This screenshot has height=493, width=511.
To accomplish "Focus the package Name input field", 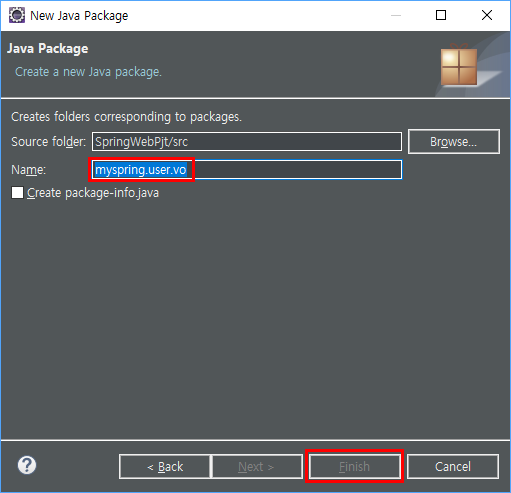I will [x=247, y=170].
